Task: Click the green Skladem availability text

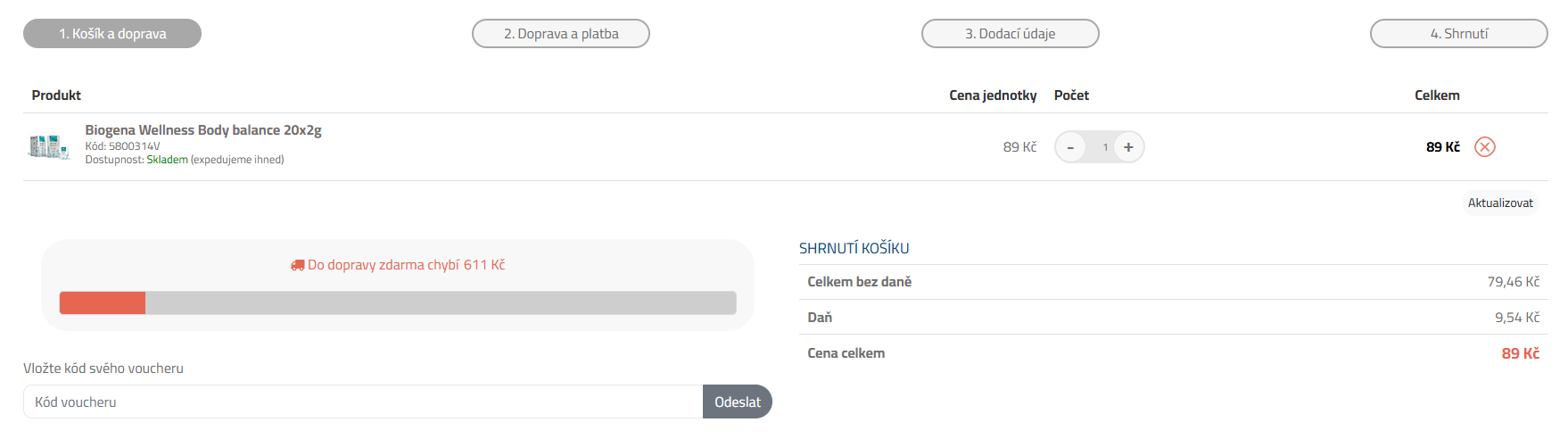Action: click(167, 160)
